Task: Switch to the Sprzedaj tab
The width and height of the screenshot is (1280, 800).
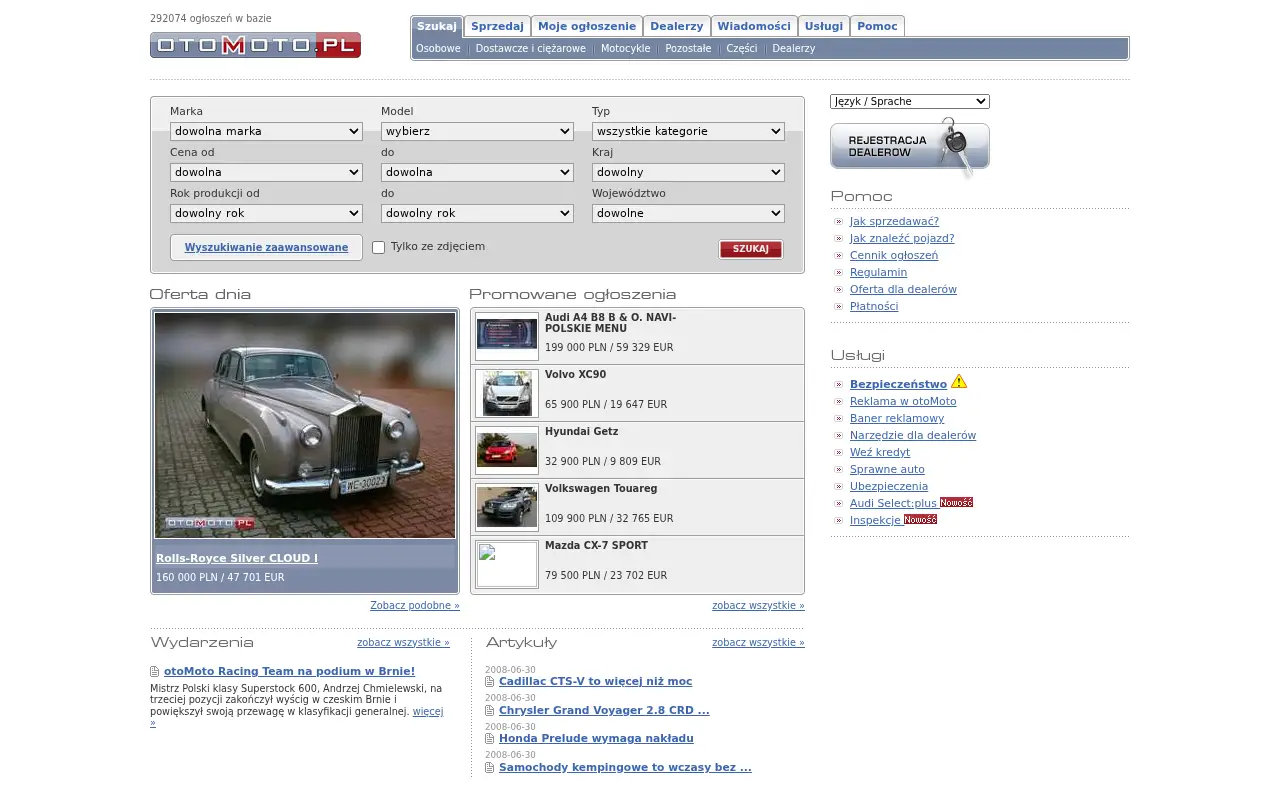Action: coord(497,26)
